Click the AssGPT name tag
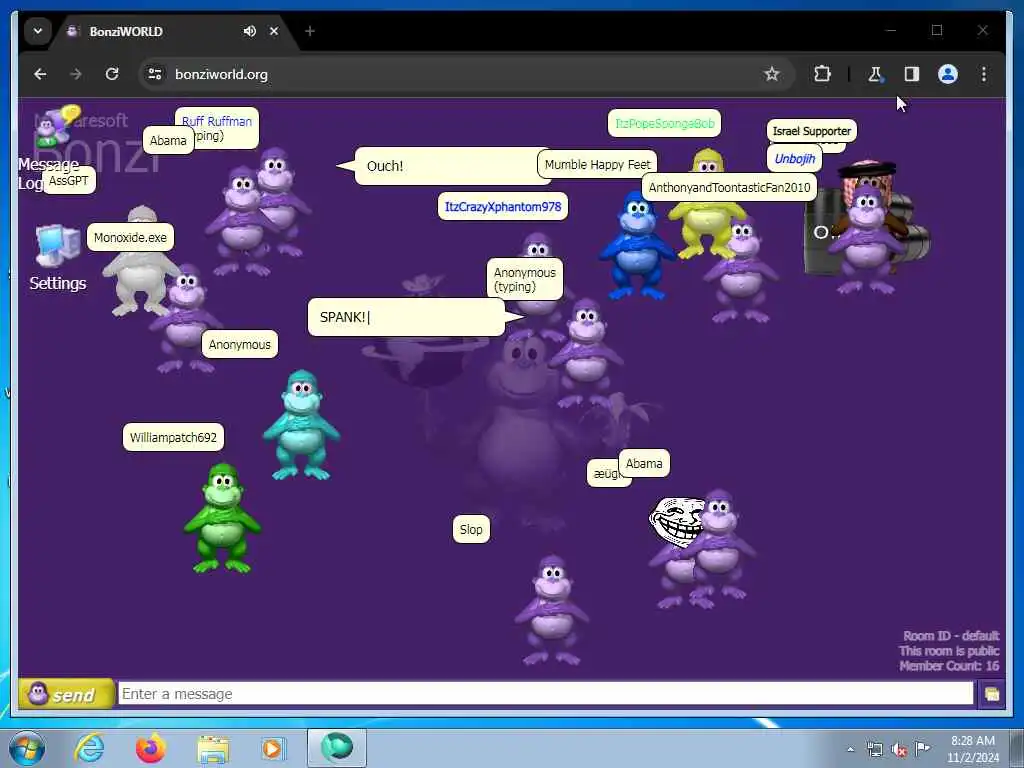Viewport: 1024px width, 768px height. 69,181
